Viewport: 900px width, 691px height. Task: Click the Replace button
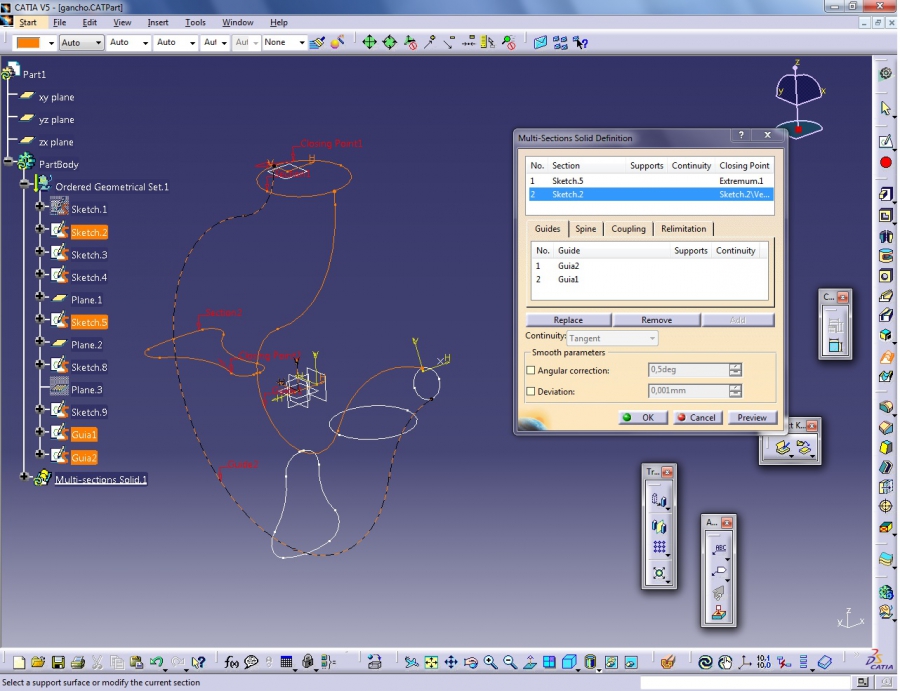(568, 320)
